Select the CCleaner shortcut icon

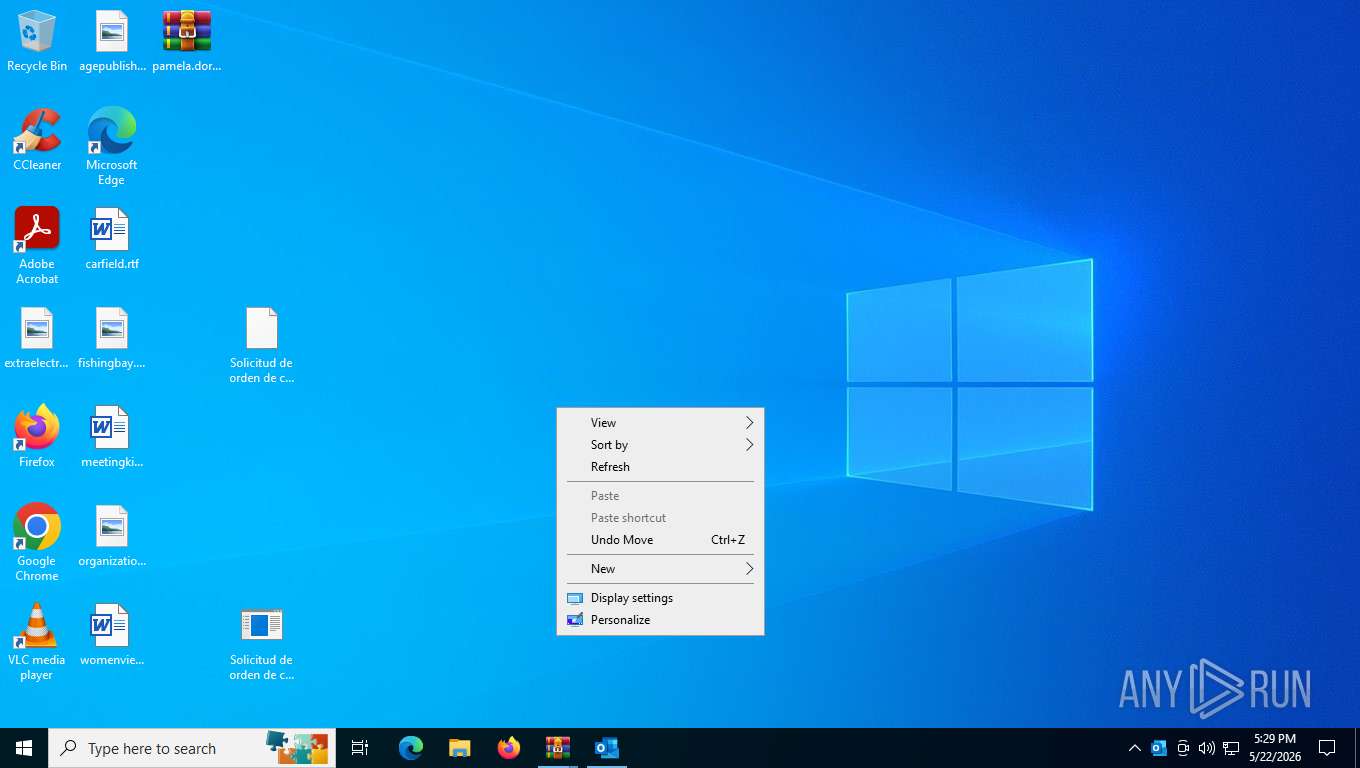(x=37, y=140)
